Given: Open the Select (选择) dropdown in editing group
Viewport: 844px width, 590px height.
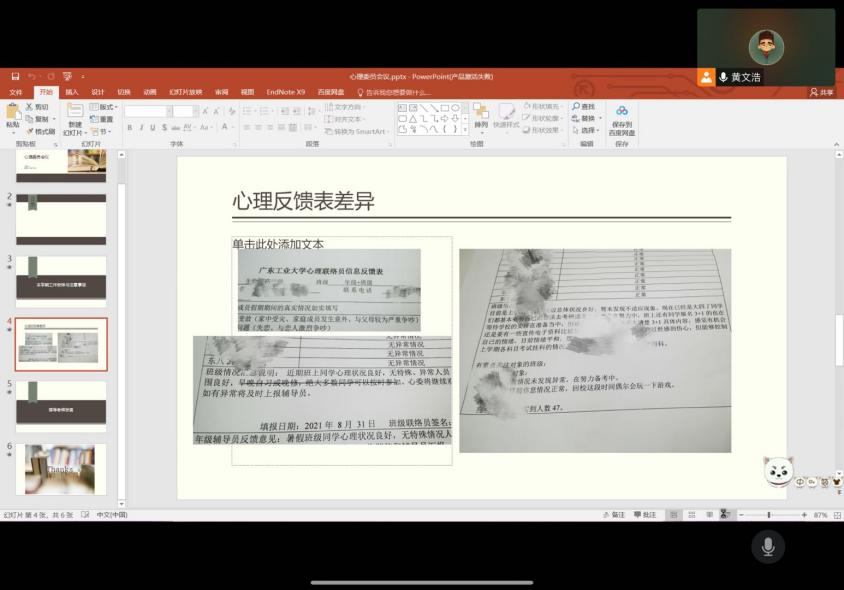Looking at the screenshot, I should [586, 130].
